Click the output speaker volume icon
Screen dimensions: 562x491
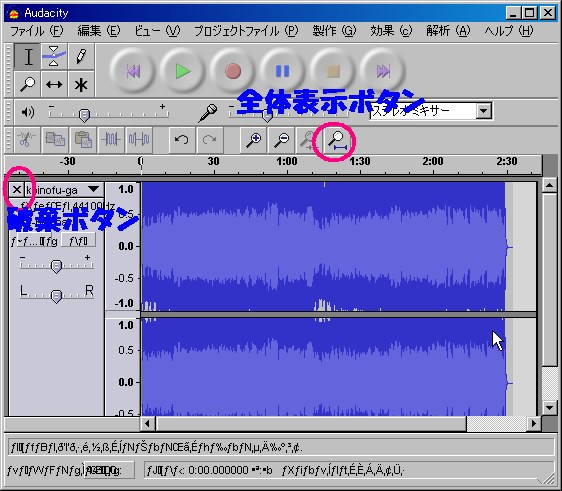tap(27, 113)
